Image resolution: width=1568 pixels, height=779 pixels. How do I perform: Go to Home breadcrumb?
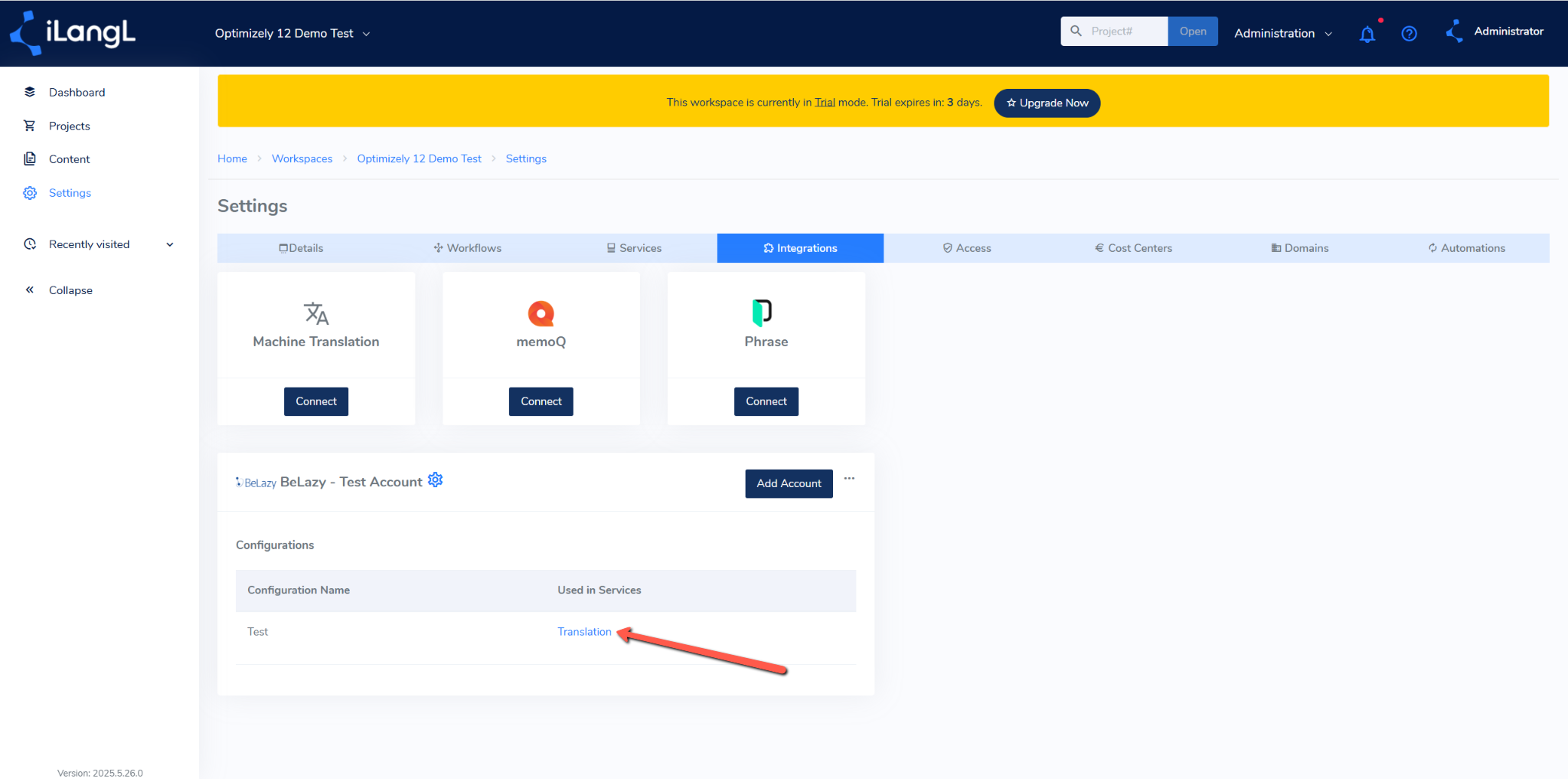(x=232, y=159)
